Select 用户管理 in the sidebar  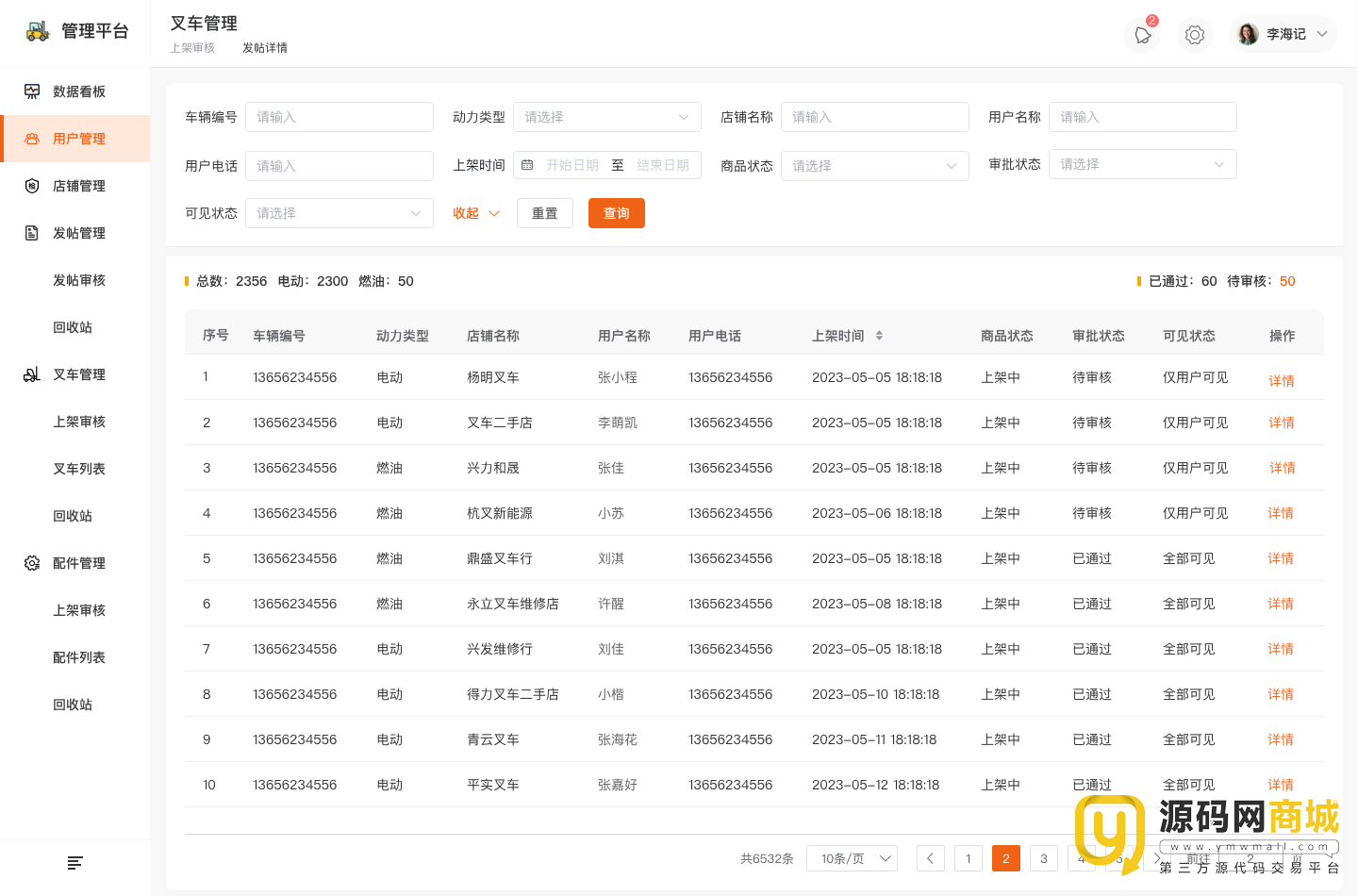[x=78, y=139]
